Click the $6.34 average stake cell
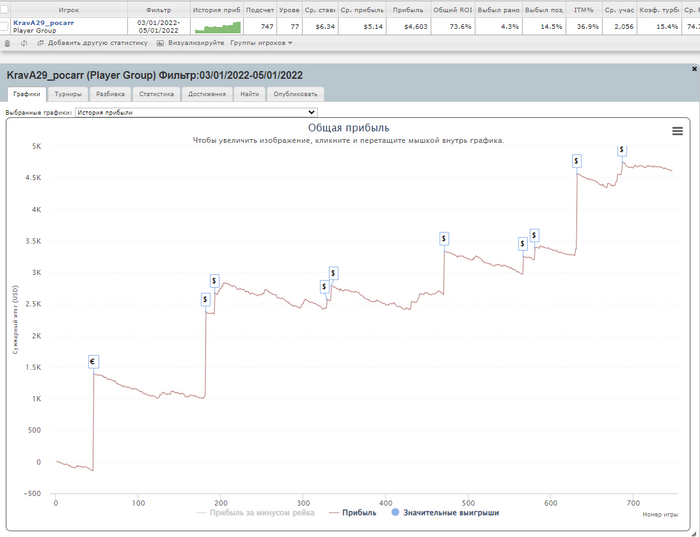700x537 pixels. [x=320, y=26]
